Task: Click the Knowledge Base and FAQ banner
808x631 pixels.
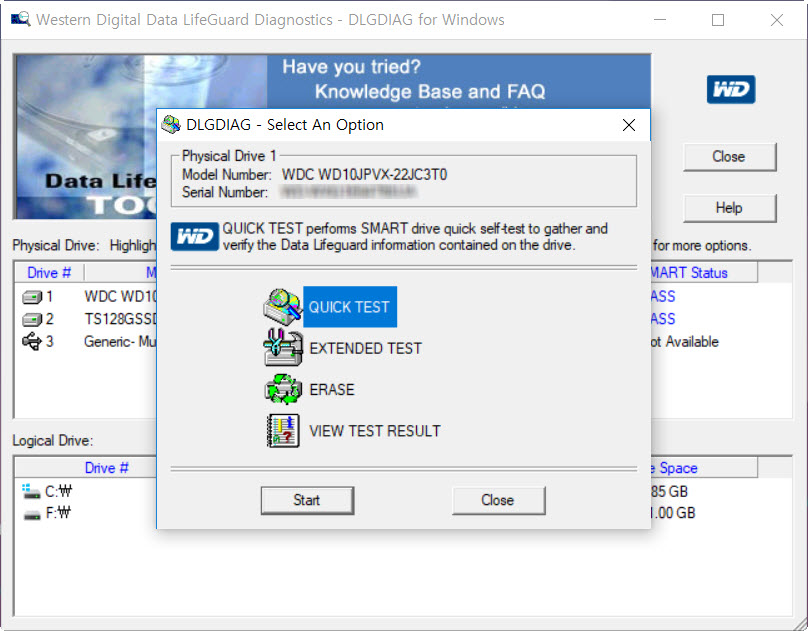Action: (430, 91)
